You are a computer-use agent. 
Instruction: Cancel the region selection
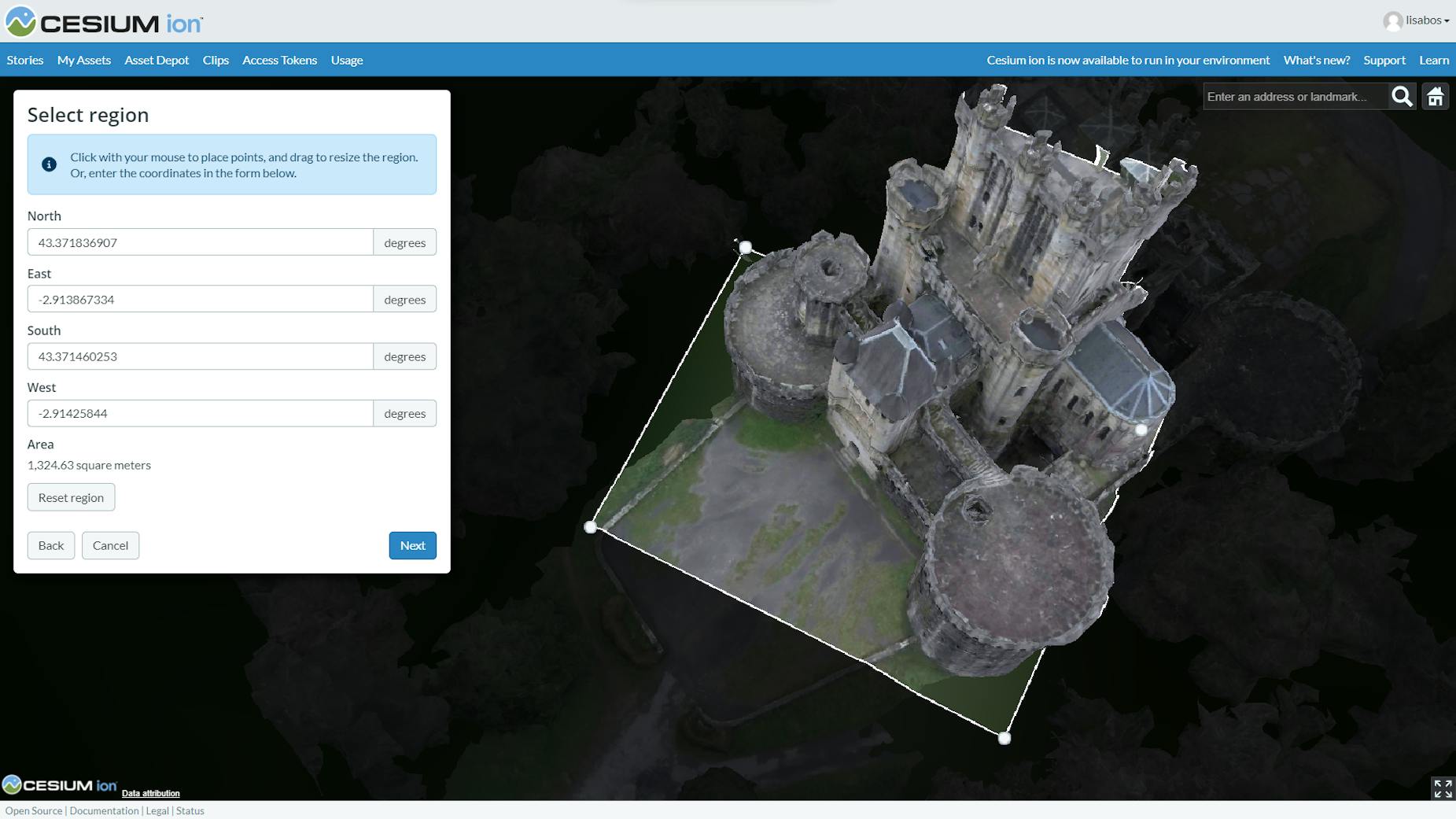coord(110,545)
